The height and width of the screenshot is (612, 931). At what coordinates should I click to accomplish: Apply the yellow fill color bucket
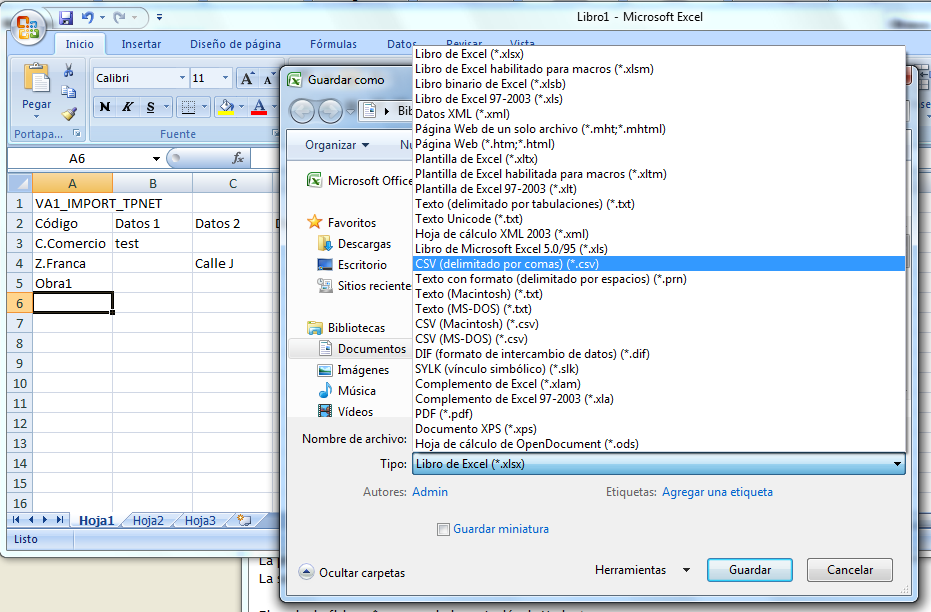click(x=226, y=107)
